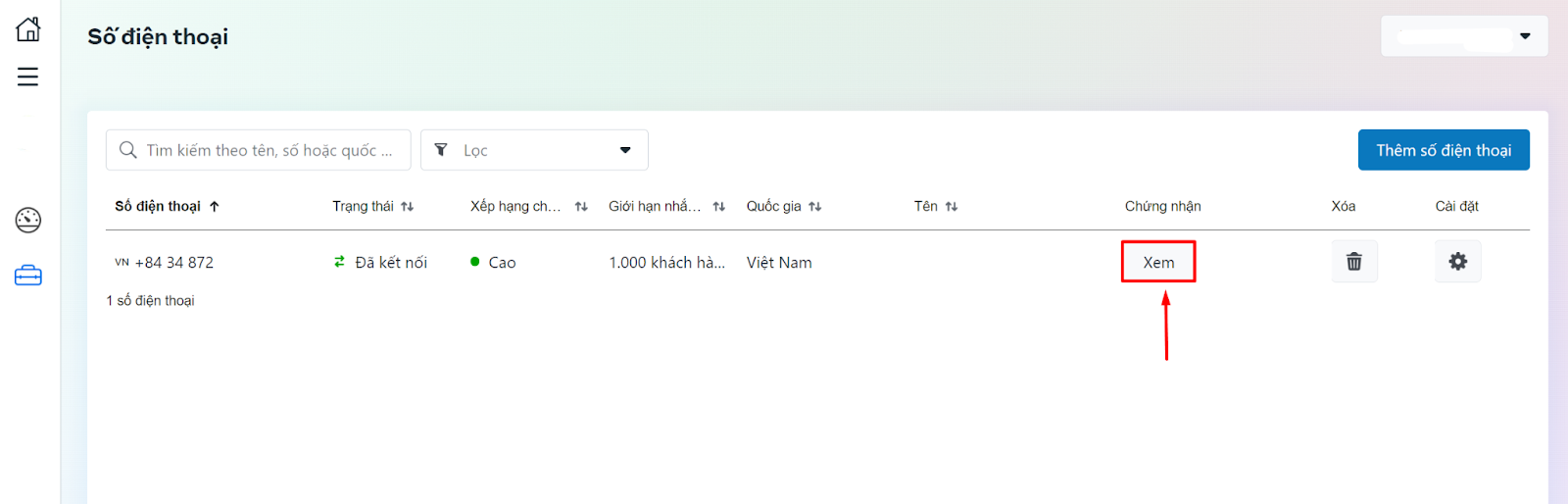Click the Chứng nhận column header
This screenshot has width=1568, height=504.
pyautogui.click(x=1163, y=206)
